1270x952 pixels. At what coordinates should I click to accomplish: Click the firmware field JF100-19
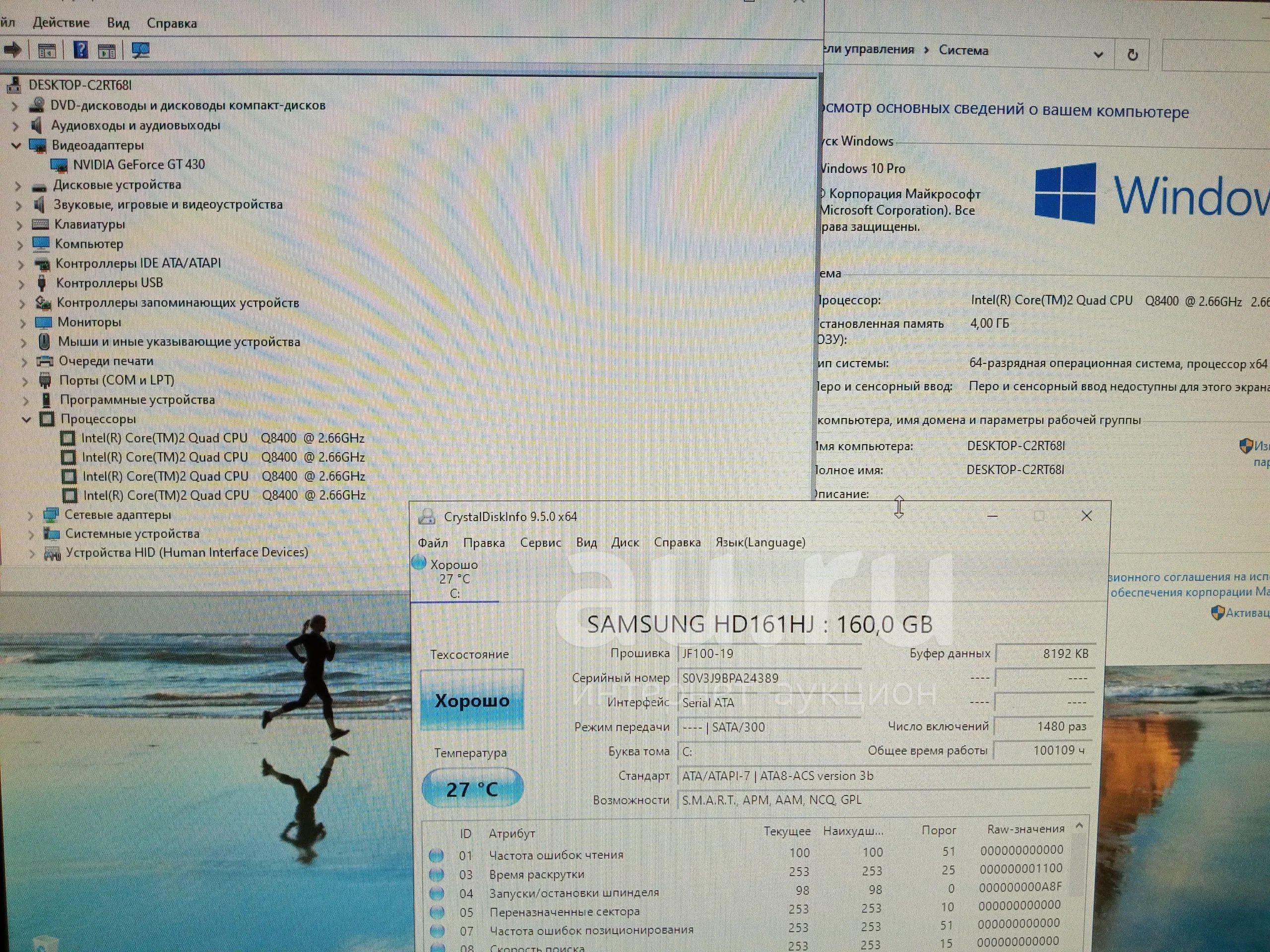pyautogui.click(x=769, y=654)
